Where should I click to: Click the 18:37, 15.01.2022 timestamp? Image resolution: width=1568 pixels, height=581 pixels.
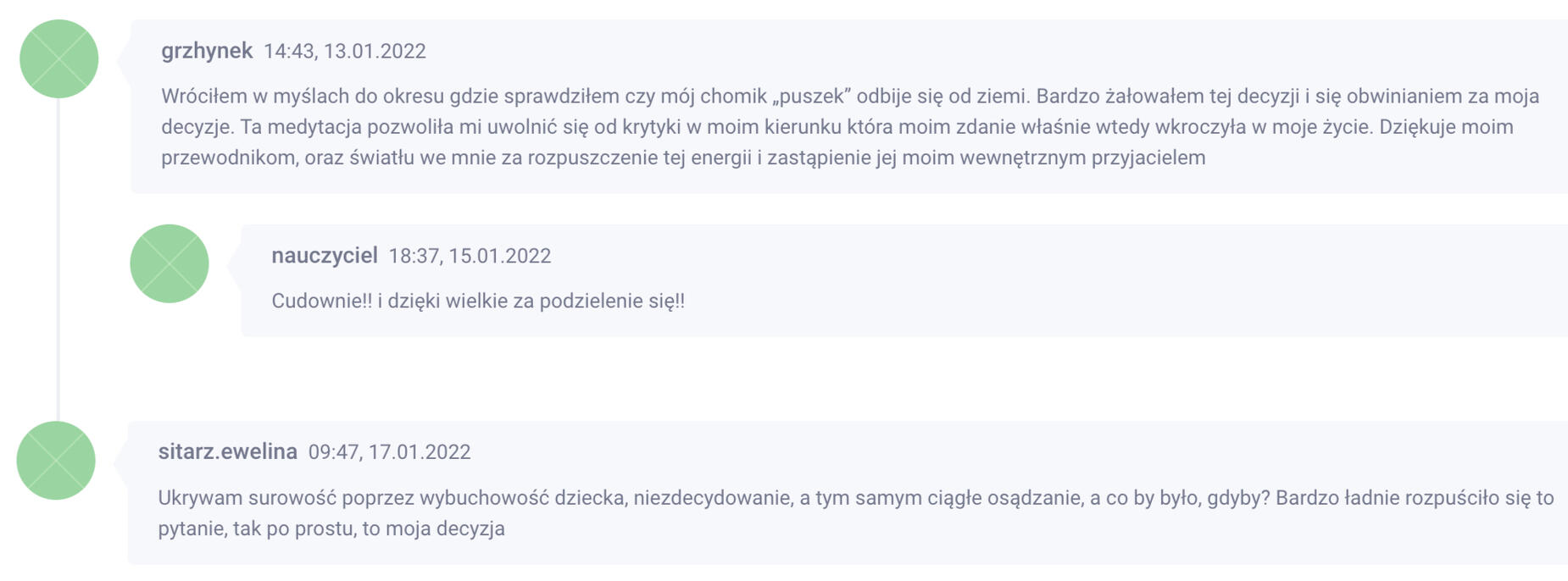pyautogui.click(x=470, y=257)
